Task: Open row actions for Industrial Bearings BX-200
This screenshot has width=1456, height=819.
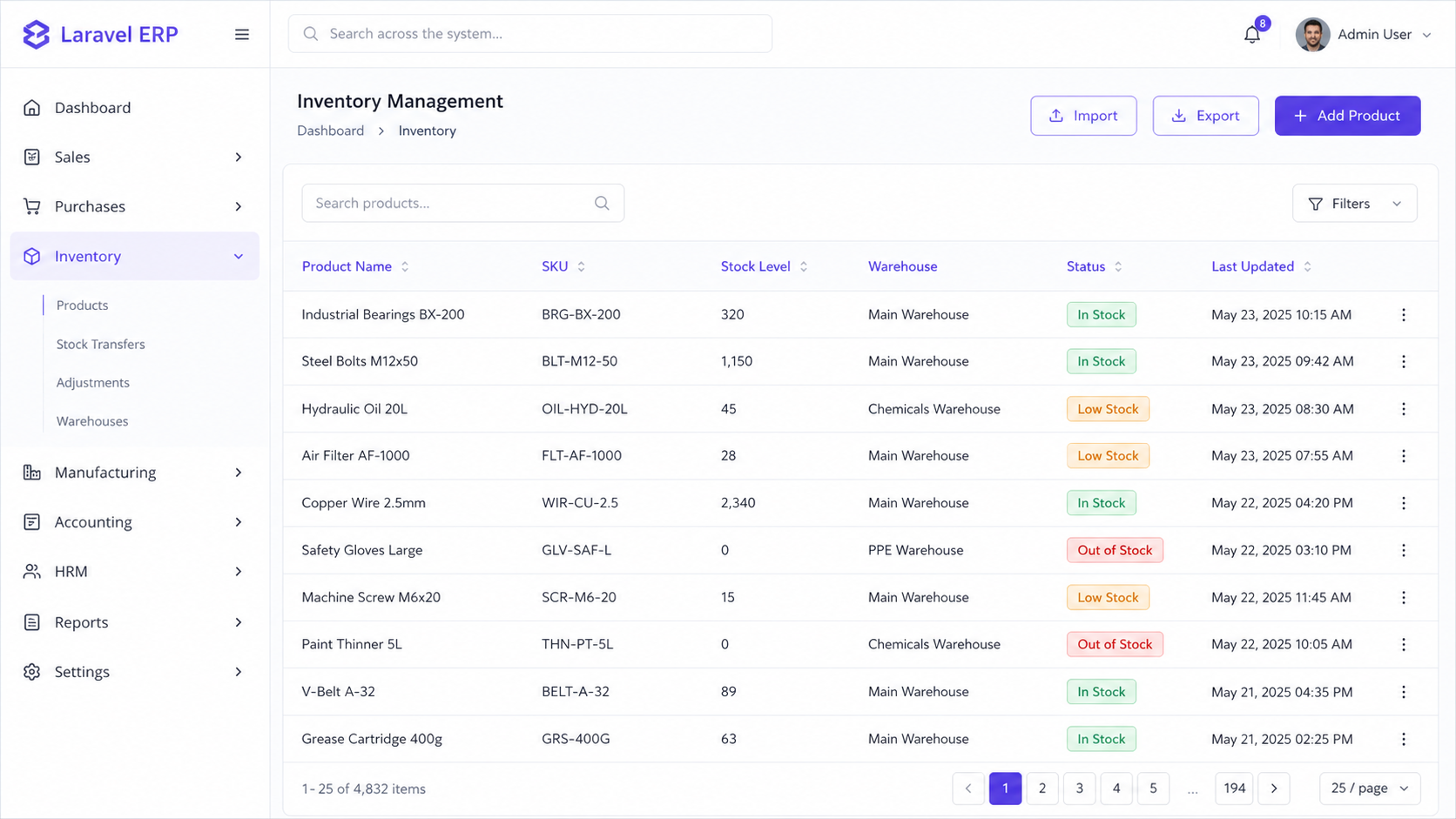Action: 1403,314
